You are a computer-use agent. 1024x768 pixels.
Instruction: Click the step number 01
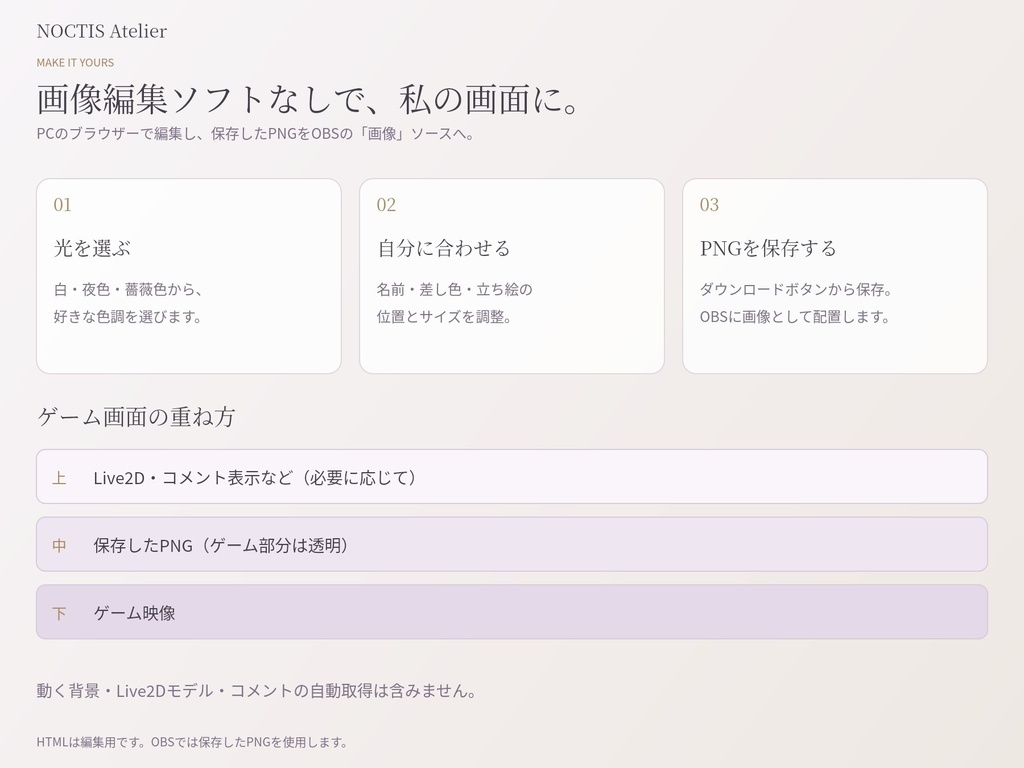pyautogui.click(x=62, y=205)
